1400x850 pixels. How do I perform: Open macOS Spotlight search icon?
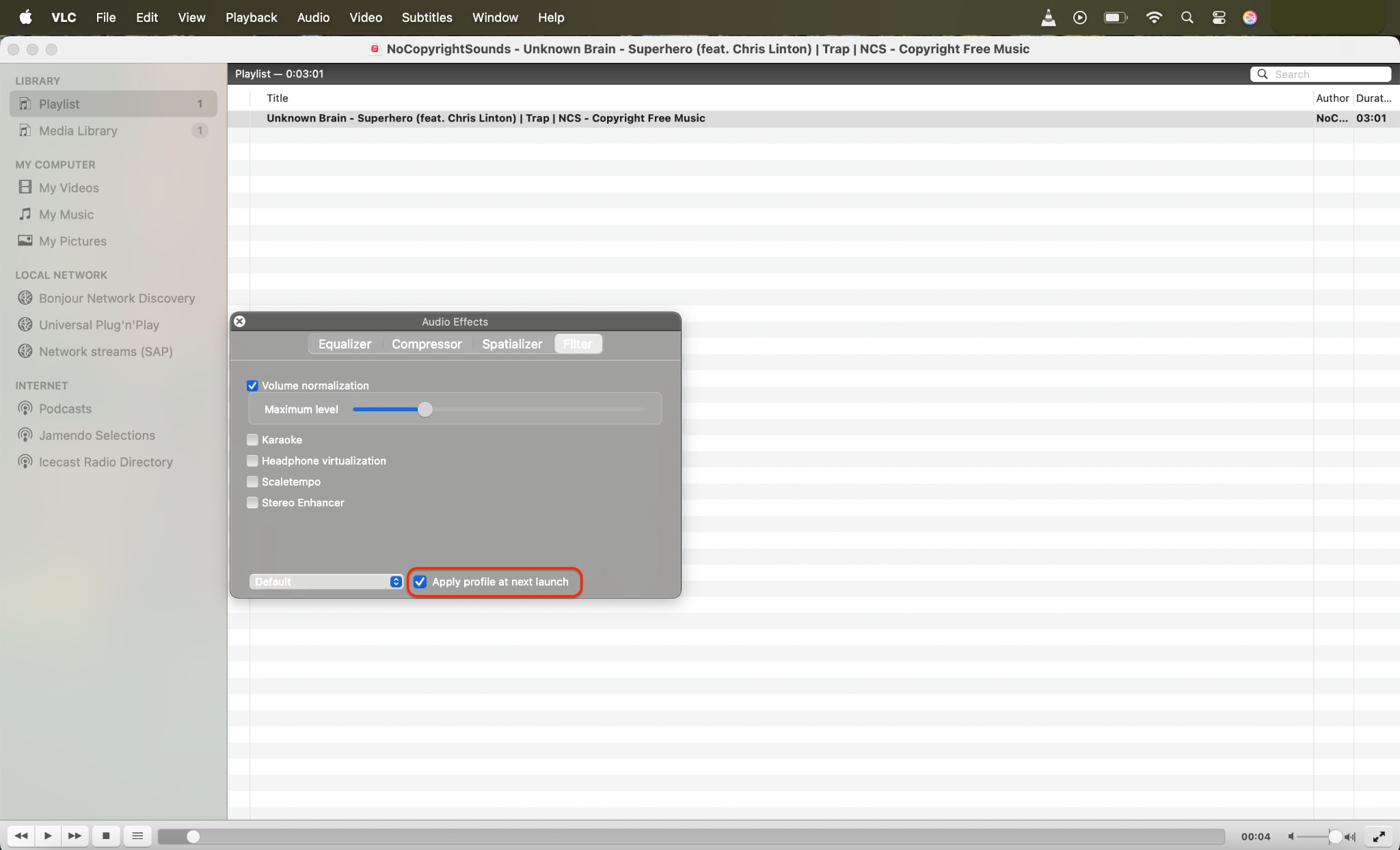click(1187, 18)
